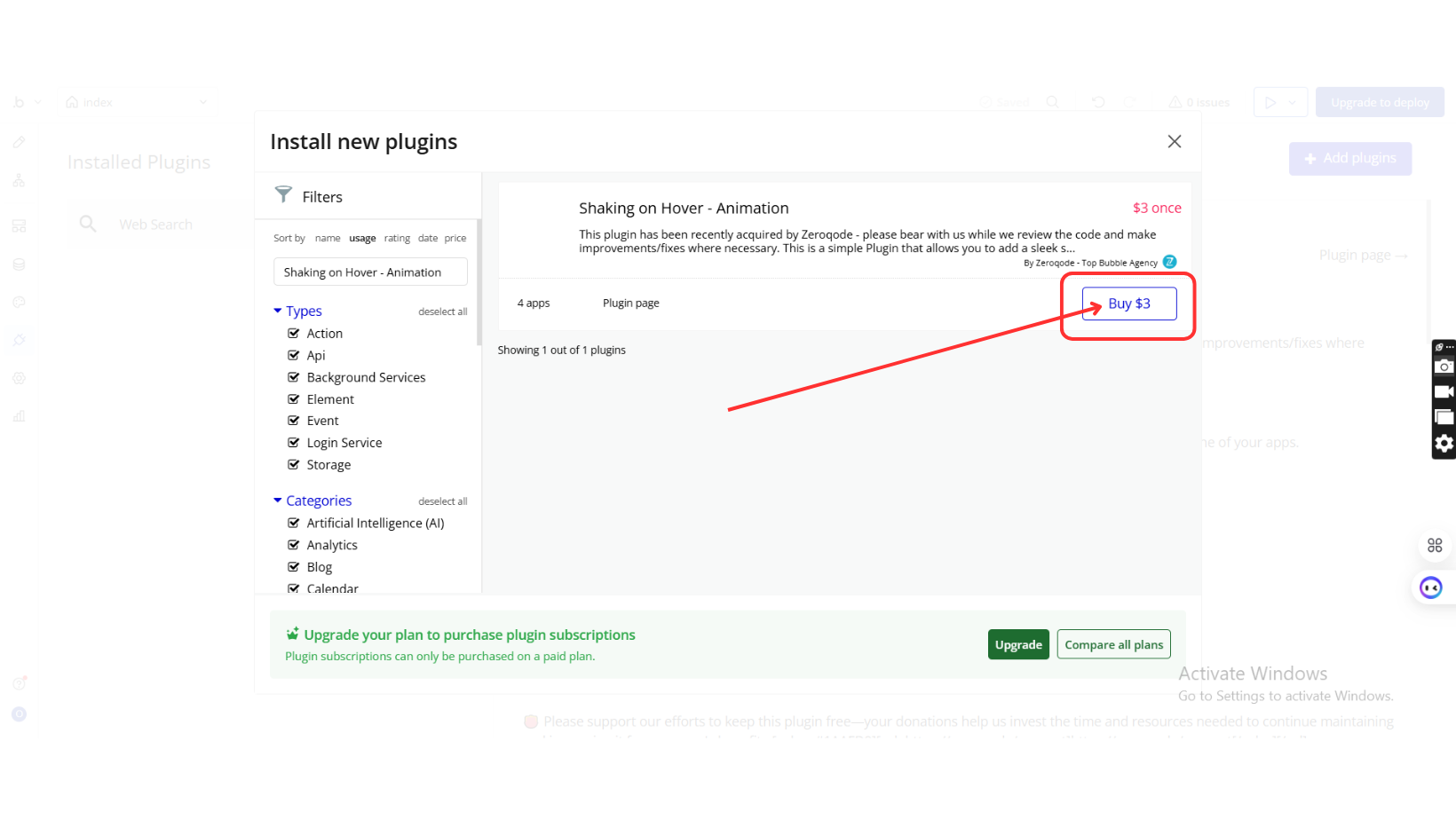Open the screen capture camera icon
Image resolution: width=1456 pixels, height=820 pixels.
click(1444, 367)
